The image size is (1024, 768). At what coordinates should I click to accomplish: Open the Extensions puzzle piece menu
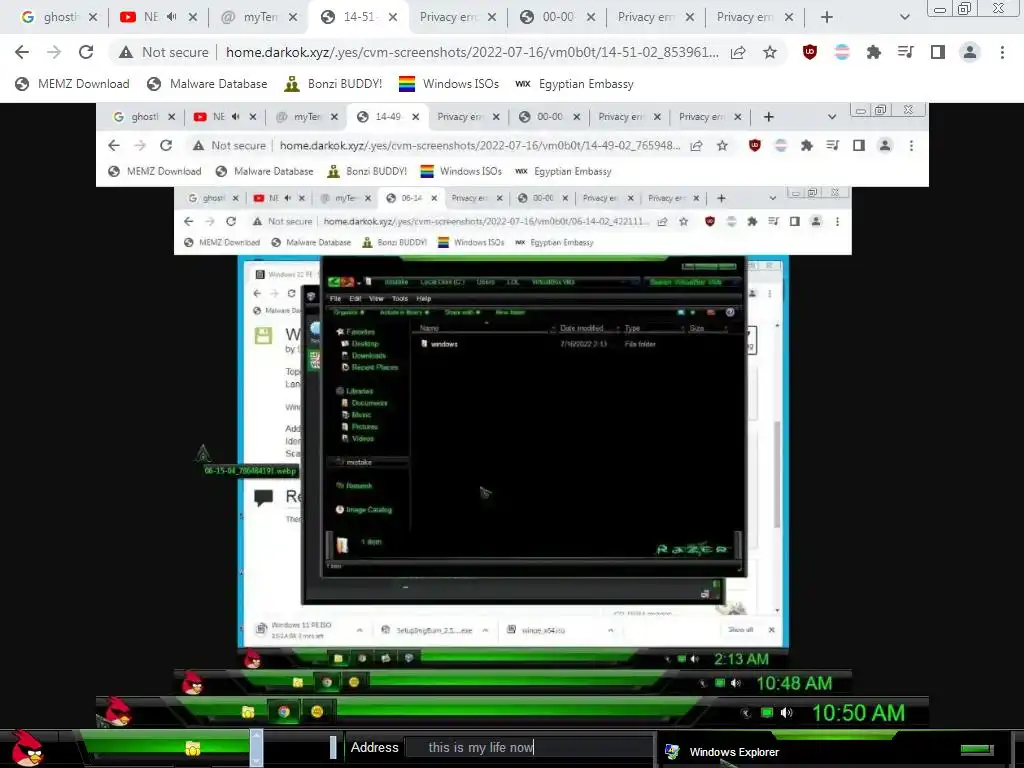click(874, 52)
